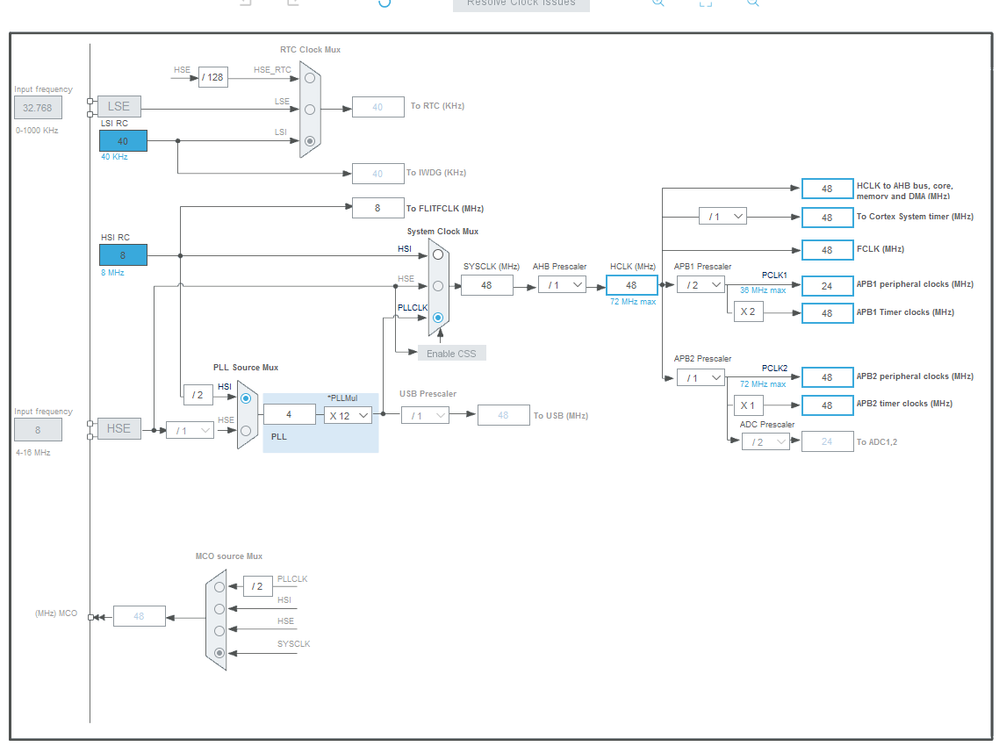Click the circular refresh icon in toolbar
The height and width of the screenshot is (745, 999).
click(384, 3)
